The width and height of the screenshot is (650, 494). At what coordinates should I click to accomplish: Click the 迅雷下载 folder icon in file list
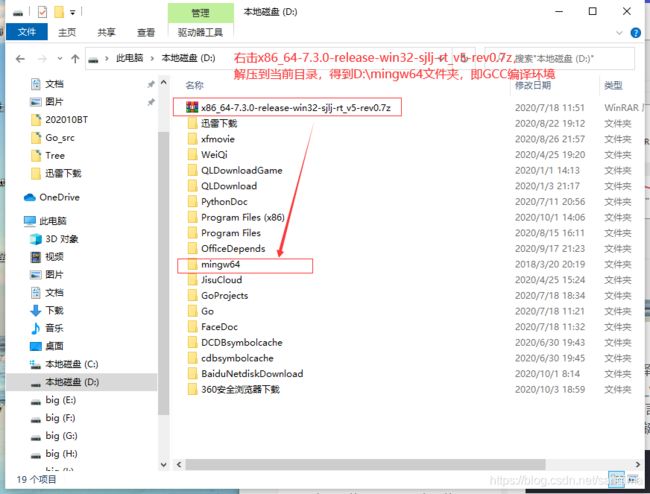point(192,124)
